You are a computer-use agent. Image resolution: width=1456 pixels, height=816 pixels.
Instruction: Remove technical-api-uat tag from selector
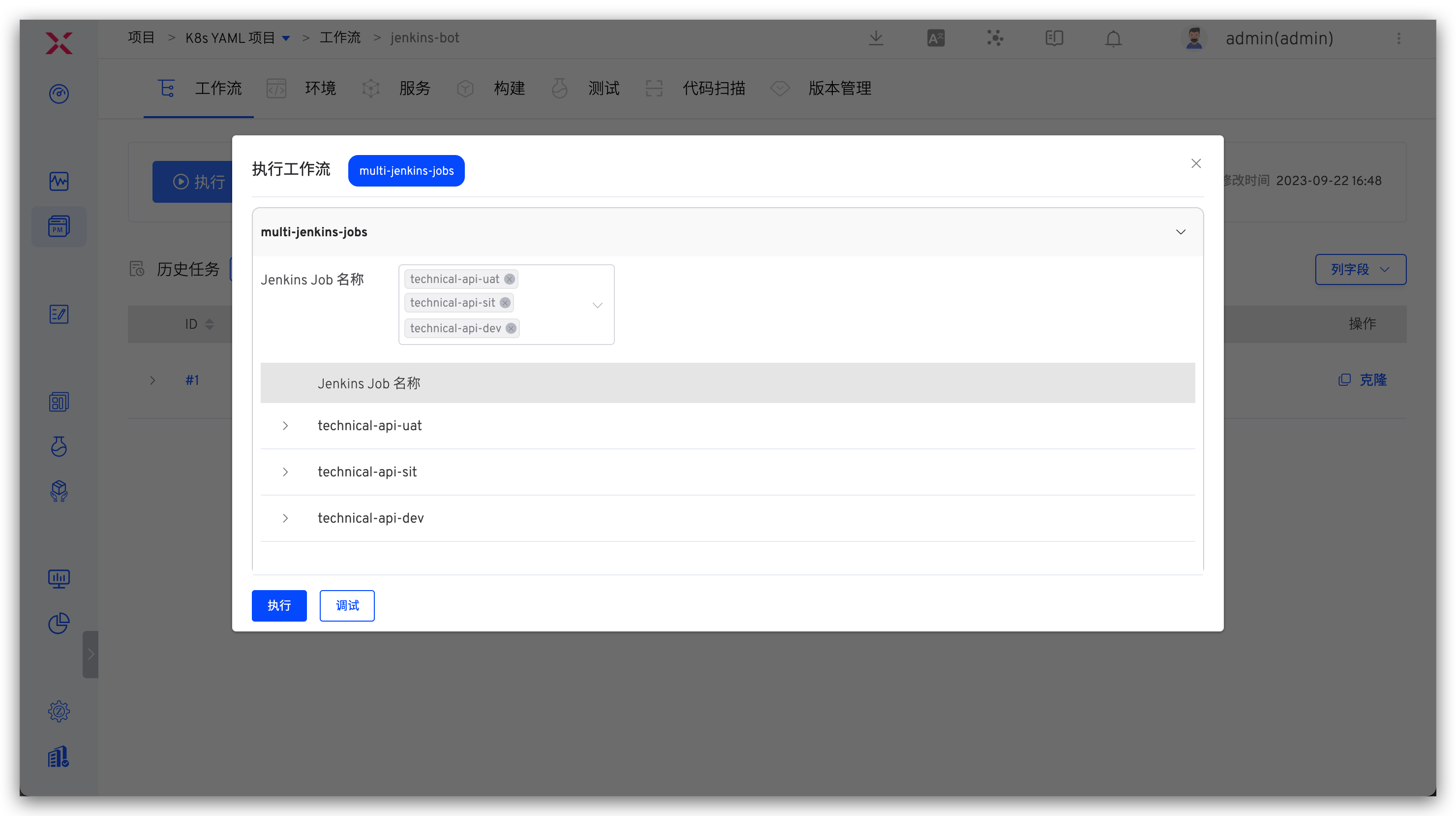pos(509,279)
